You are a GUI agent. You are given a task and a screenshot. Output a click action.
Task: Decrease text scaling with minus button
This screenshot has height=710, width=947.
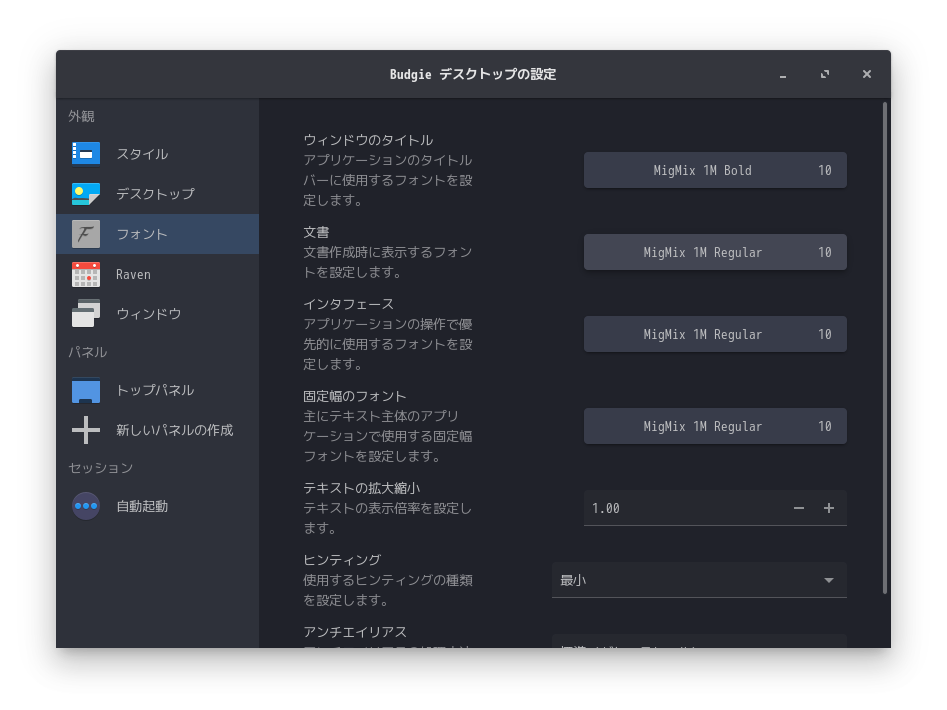[798, 508]
